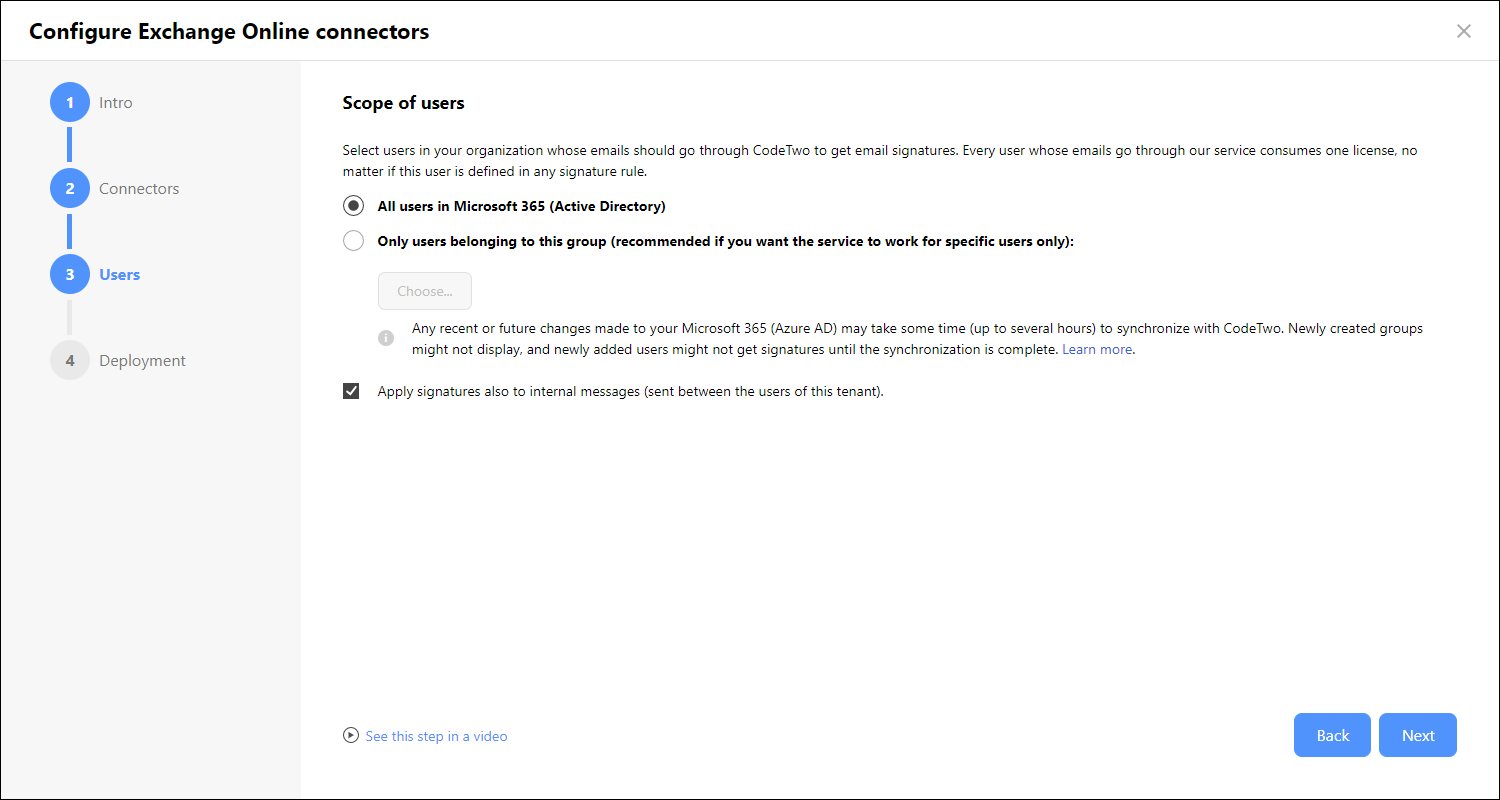Select the Users step label
This screenshot has width=1500, height=800.
click(120, 274)
